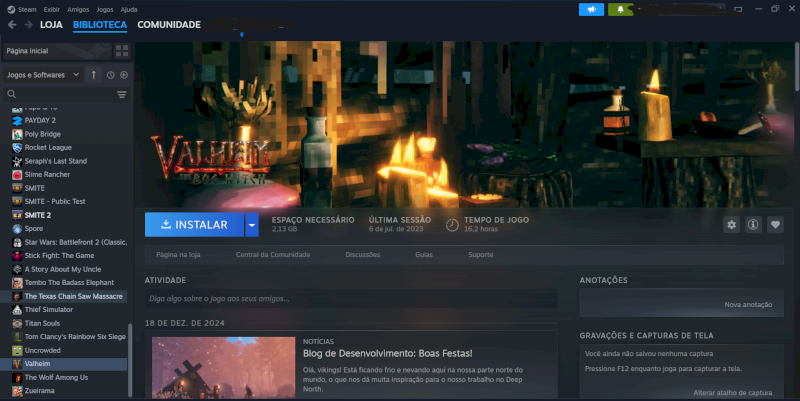Click the Uncrowded game icon
This screenshot has height=401, width=800.
point(17,350)
